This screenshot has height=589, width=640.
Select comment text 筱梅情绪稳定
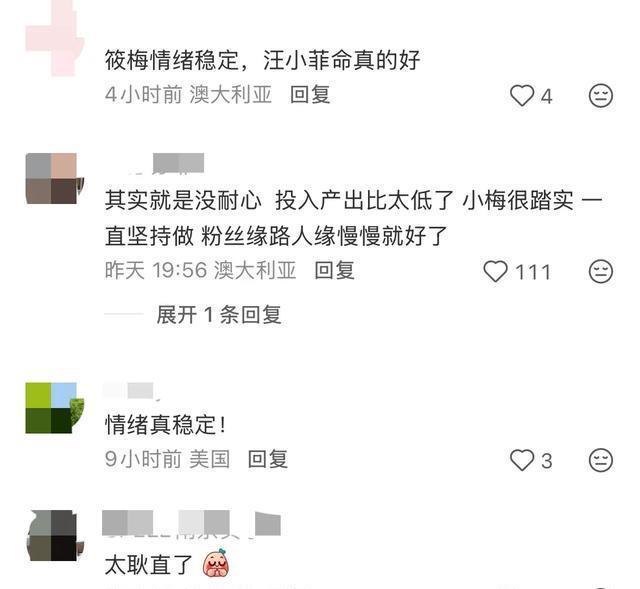coord(172,60)
